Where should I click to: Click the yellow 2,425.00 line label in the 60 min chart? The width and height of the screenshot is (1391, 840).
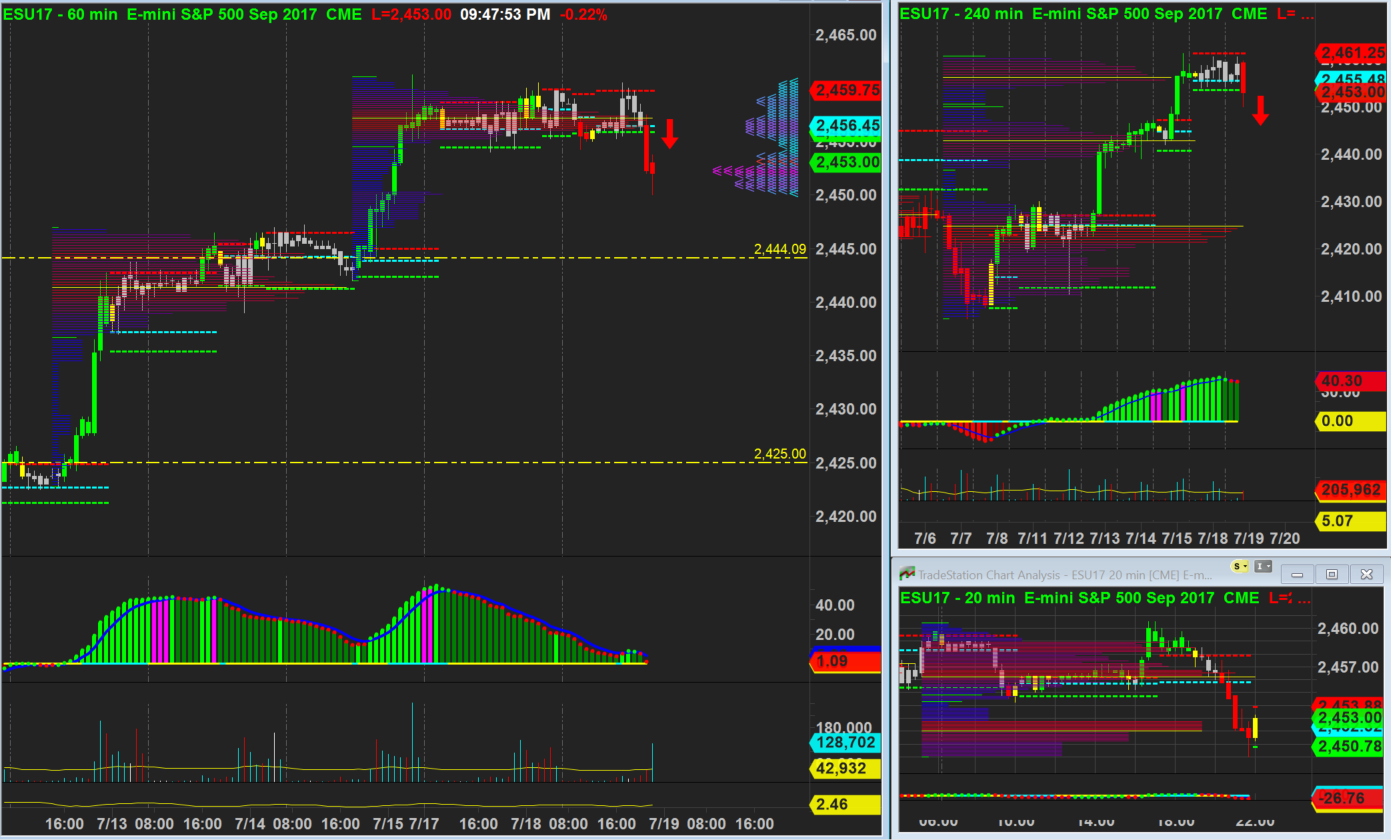click(x=780, y=454)
